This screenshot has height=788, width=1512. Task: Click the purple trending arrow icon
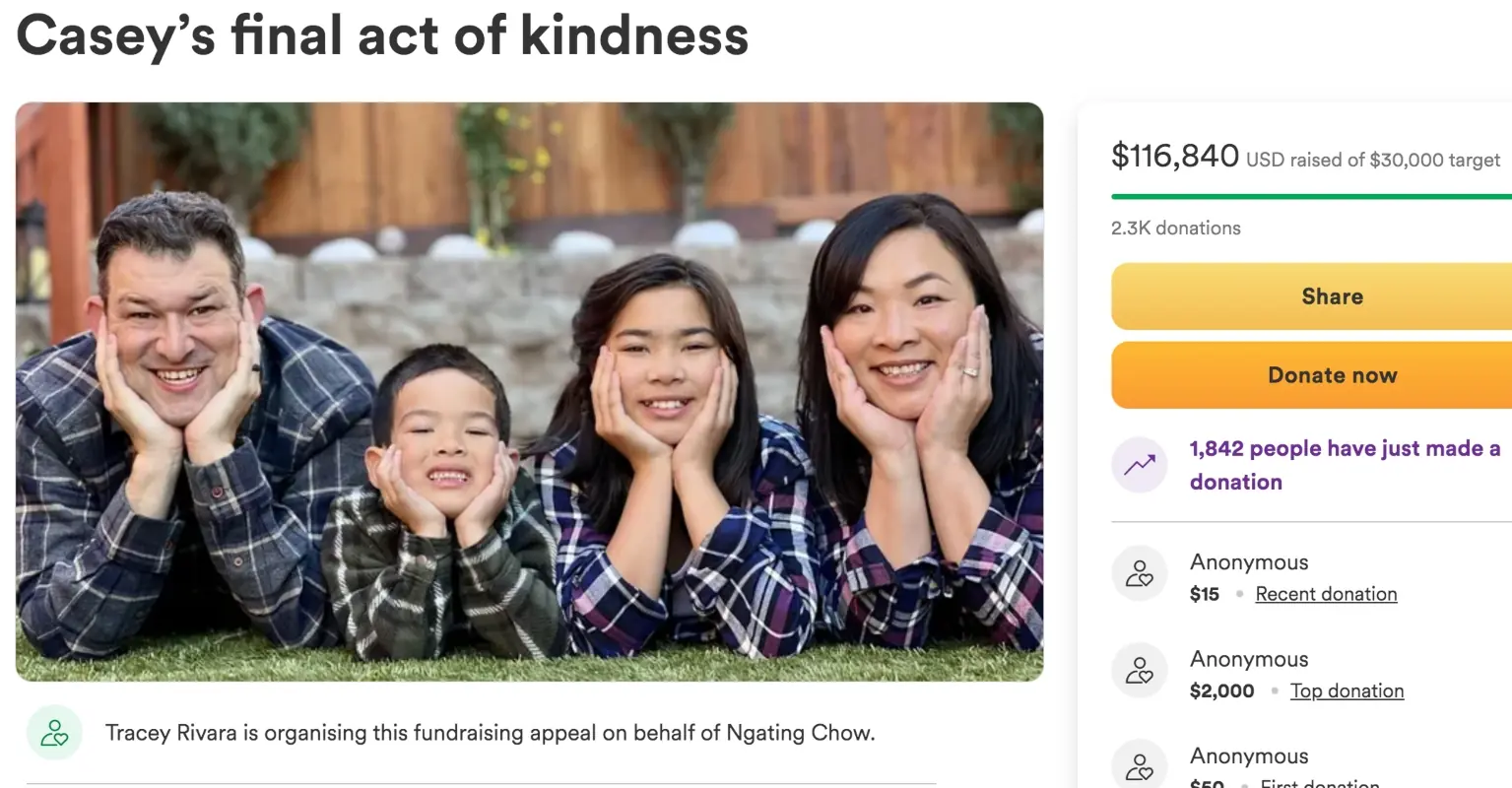click(x=1140, y=465)
